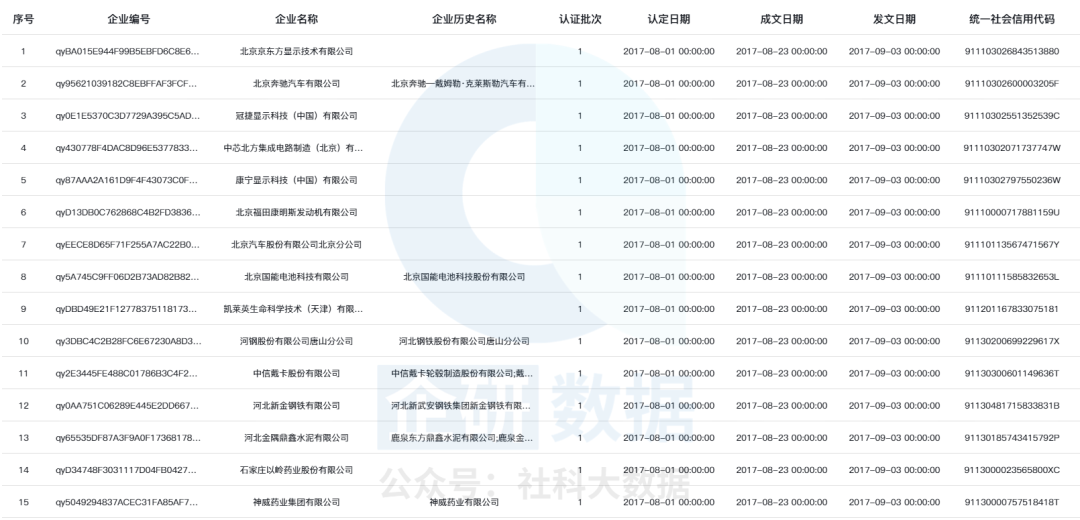Click the 企业编号 column header

(x=129, y=19)
